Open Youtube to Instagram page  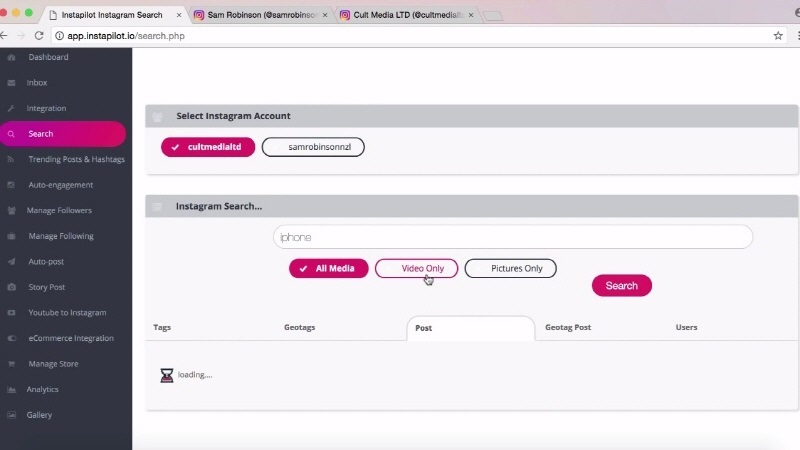67,313
